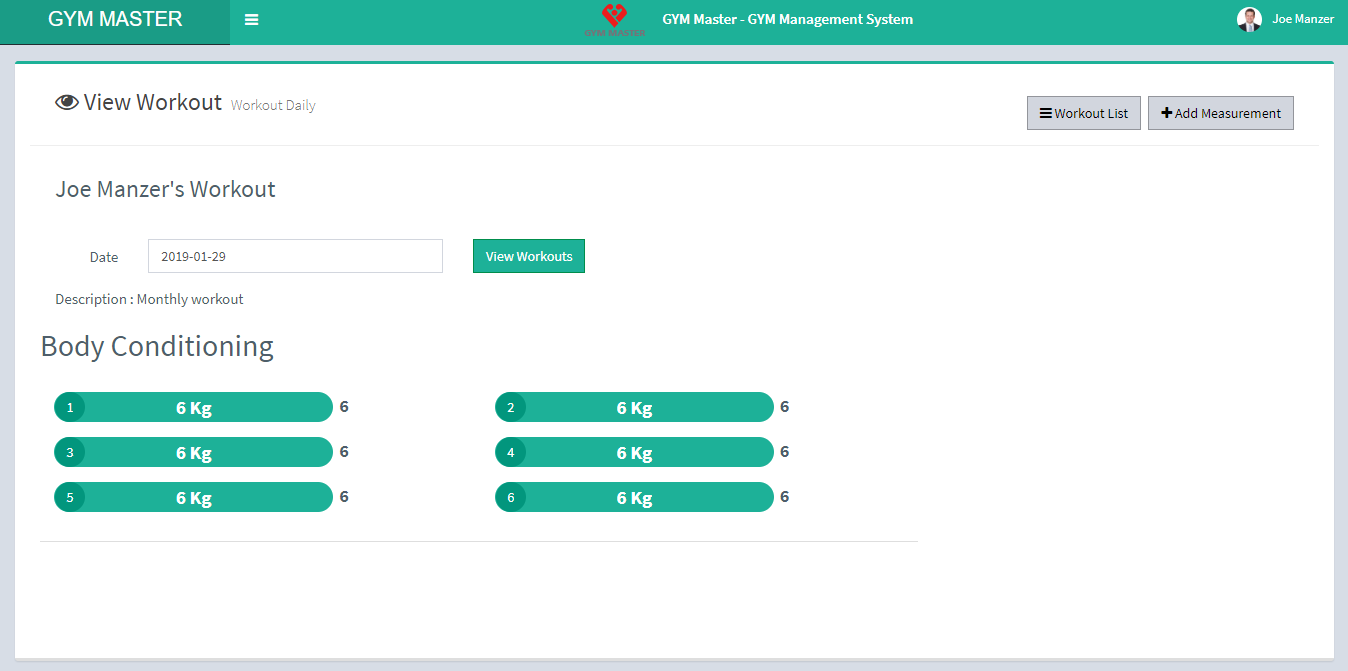Click the plus icon in Add Measurement
Viewport: 1348px width, 671px height.
(1166, 113)
